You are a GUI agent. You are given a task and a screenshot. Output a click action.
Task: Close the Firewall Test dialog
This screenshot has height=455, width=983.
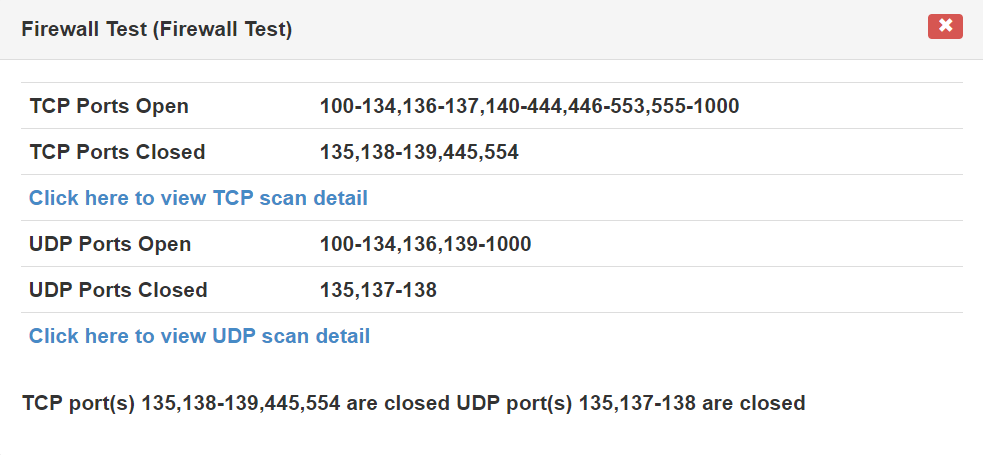point(945,27)
